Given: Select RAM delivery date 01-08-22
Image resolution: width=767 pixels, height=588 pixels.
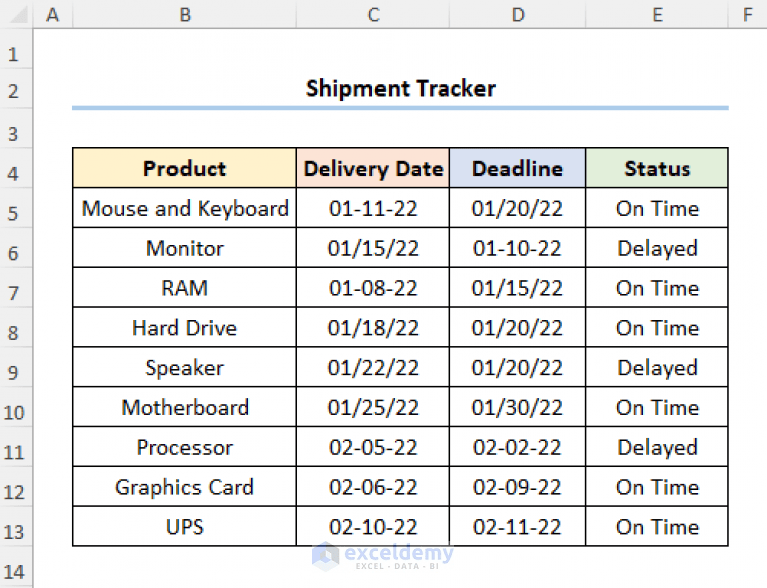Looking at the screenshot, I should [373, 288].
